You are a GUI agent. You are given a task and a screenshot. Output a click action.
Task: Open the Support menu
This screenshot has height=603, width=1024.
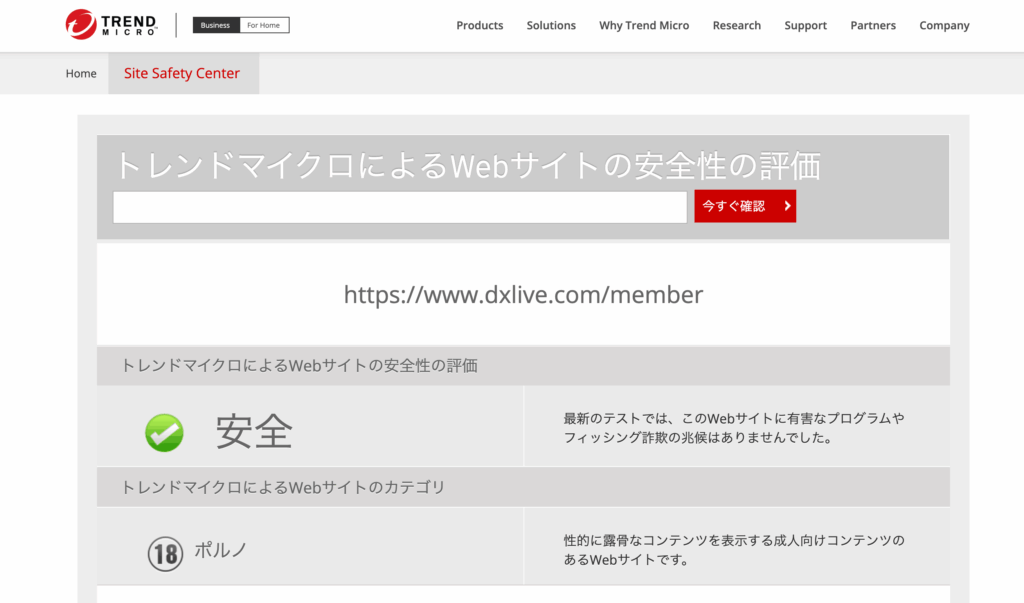(805, 25)
